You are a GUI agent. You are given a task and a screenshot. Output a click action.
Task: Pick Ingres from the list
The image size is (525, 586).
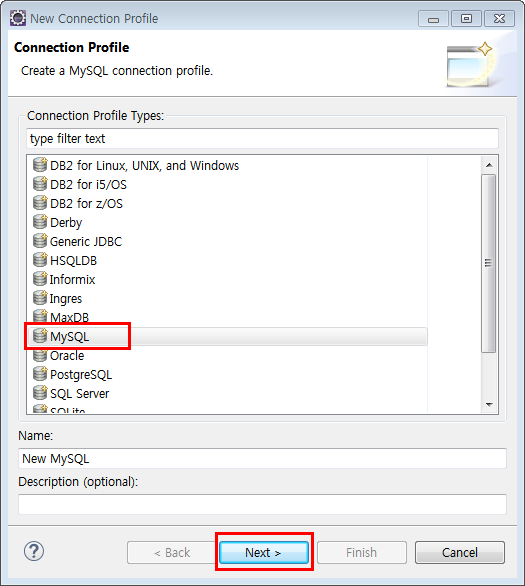coord(66,299)
